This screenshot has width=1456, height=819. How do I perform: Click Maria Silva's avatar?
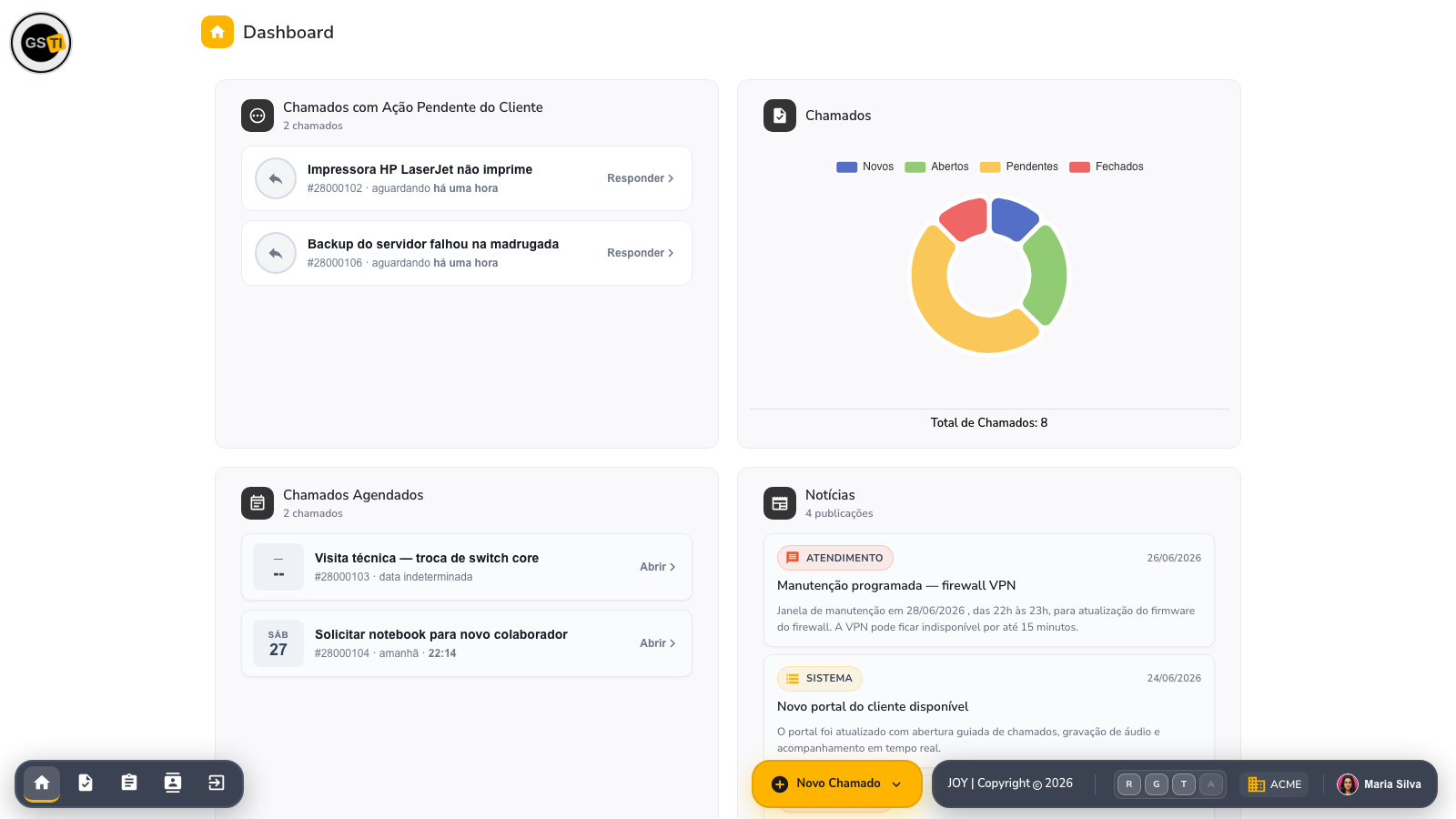point(1348,784)
